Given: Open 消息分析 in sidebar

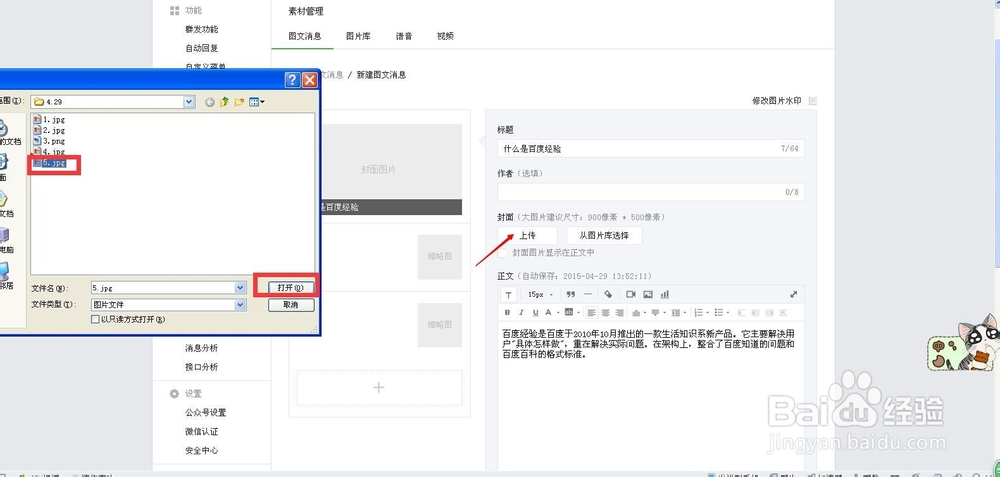Looking at the screenshot, I should [x=202, y=348].
